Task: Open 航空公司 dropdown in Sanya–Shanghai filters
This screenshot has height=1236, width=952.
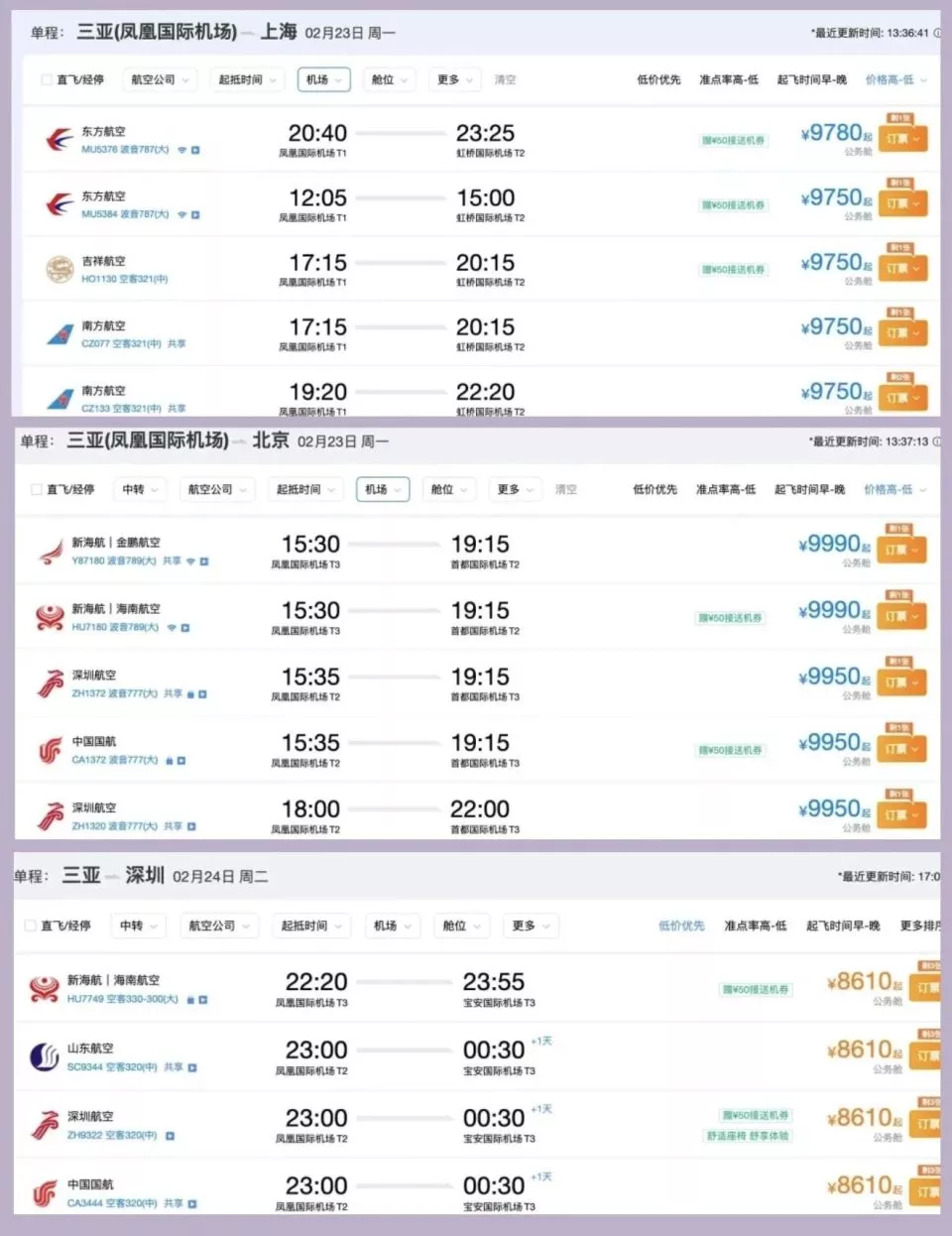Action: pyautogui.click(x=159, y=79)
